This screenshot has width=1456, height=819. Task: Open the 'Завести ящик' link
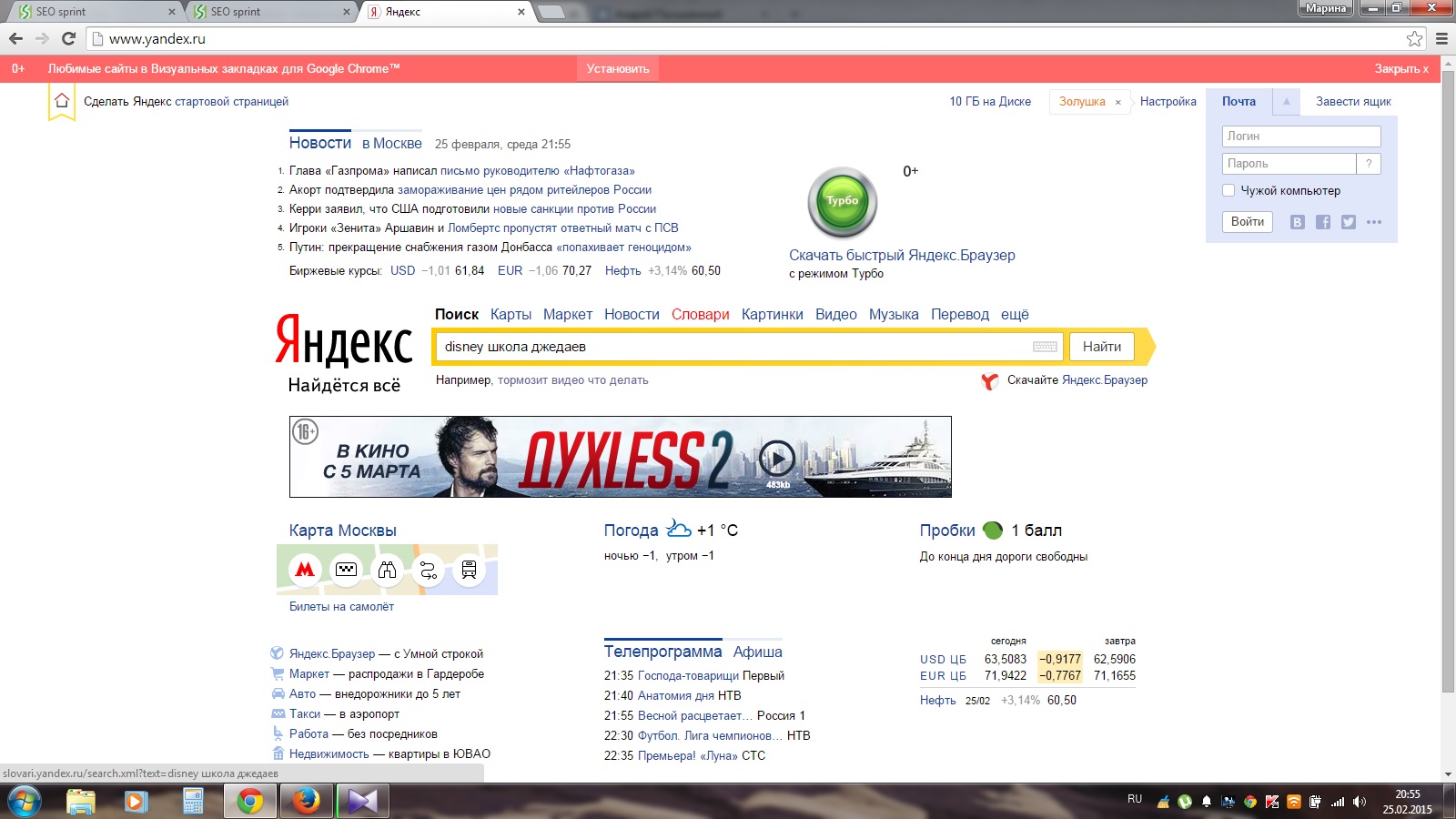pos(1353,101)
